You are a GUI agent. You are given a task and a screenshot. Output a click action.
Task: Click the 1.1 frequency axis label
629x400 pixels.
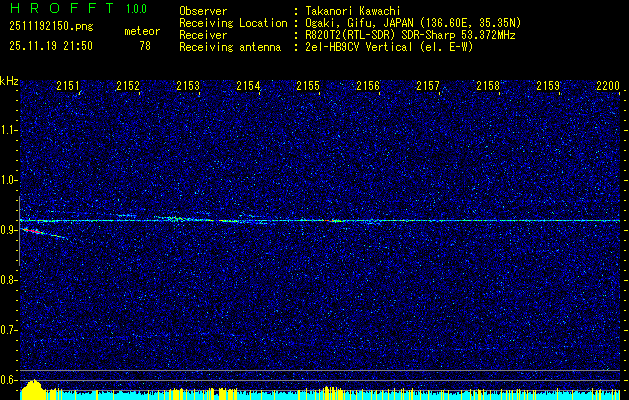click(x=9, y=130)
